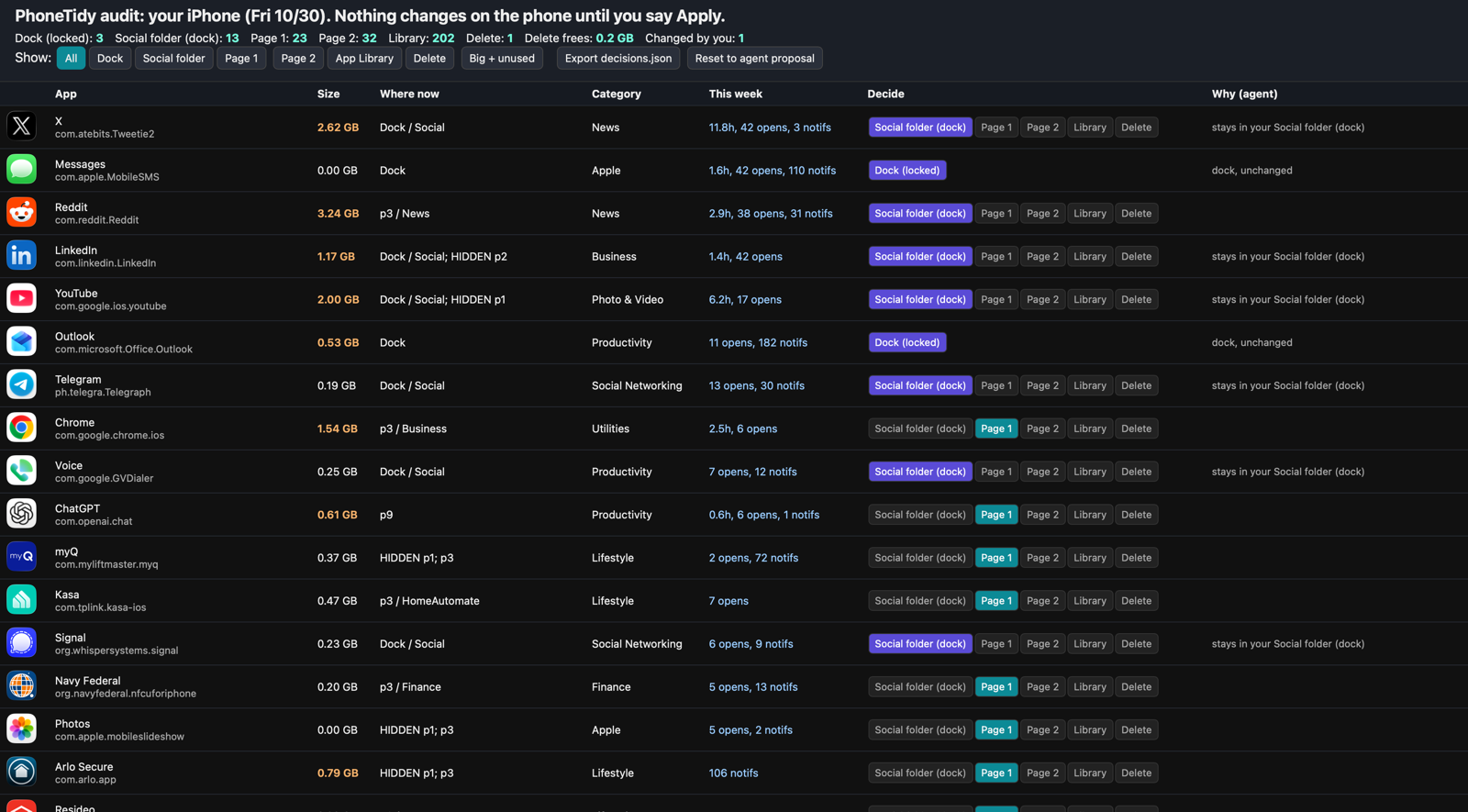Export decisions.json

point(618,58)
